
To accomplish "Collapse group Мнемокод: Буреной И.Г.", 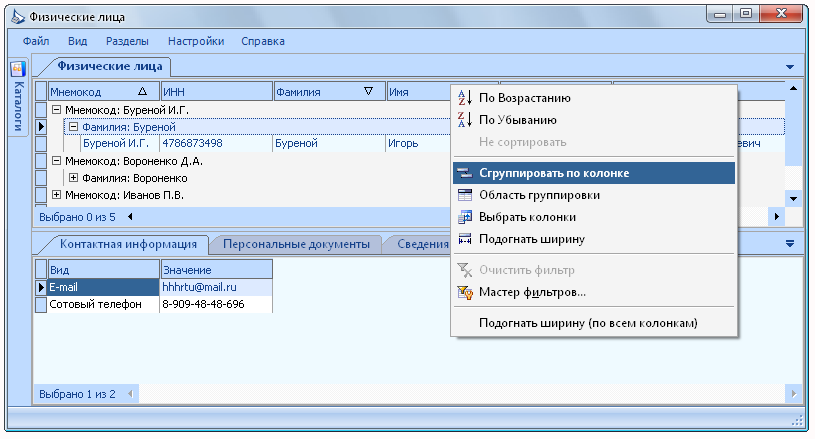I will tap(56, 110).
